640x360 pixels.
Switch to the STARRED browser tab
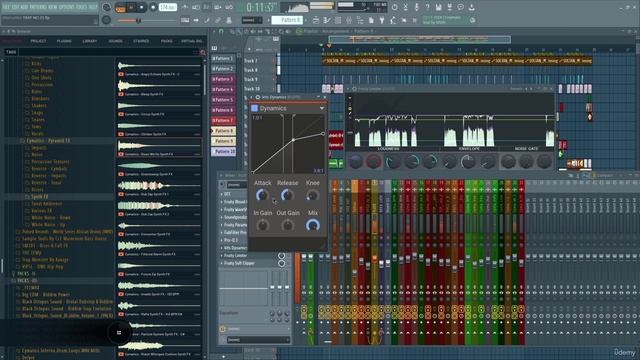141,41
